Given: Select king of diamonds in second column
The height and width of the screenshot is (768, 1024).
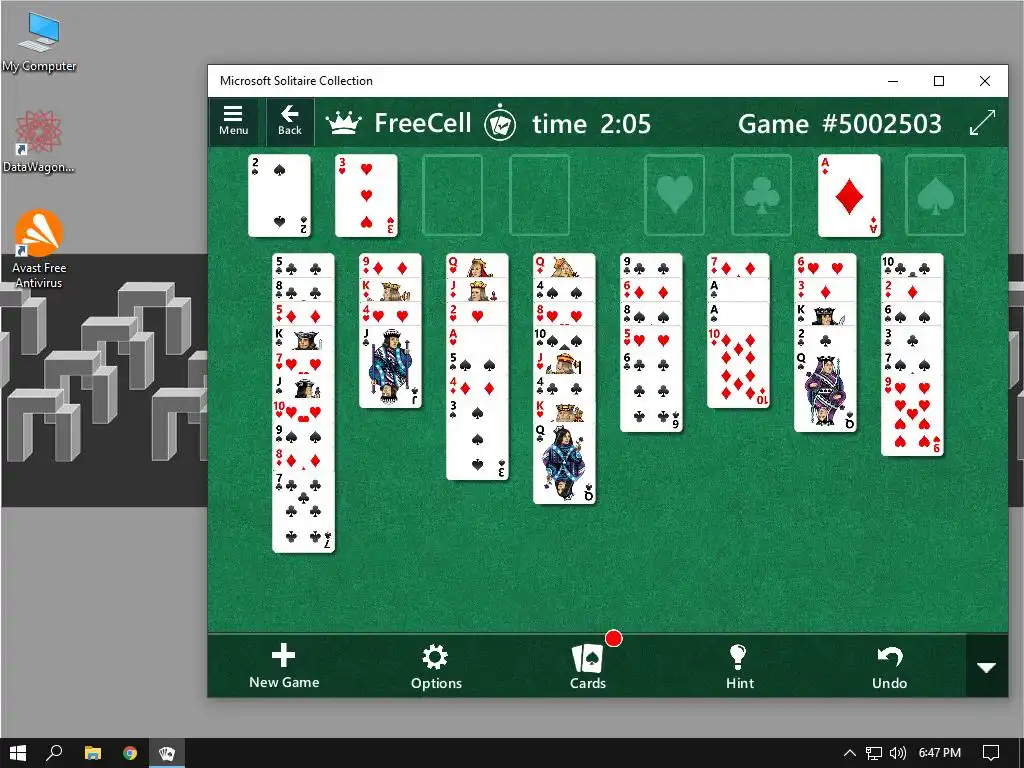Looking at the screenshot, I should [390, 290].
